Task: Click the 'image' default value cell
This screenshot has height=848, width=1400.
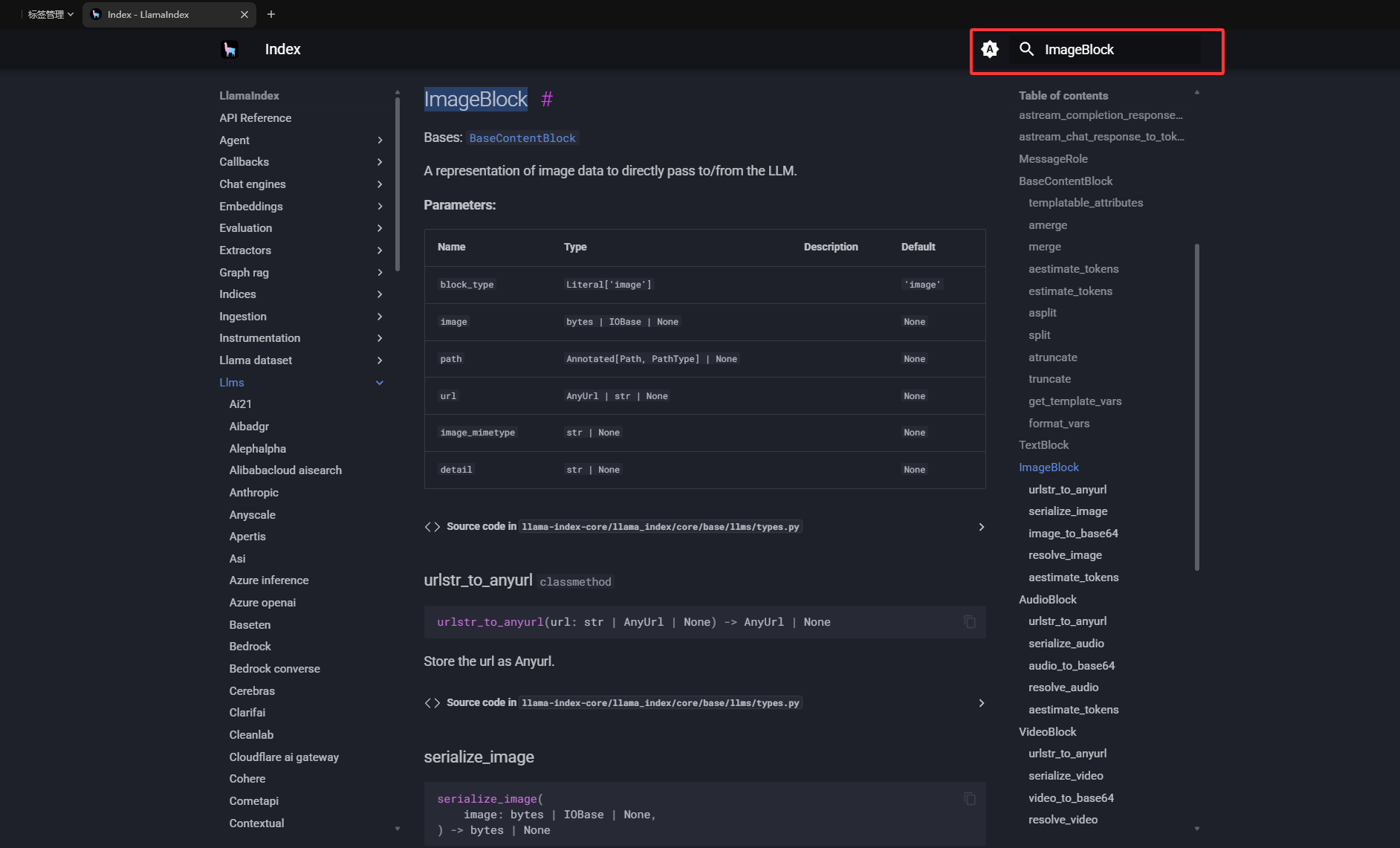Action: (x=922, y=285)
